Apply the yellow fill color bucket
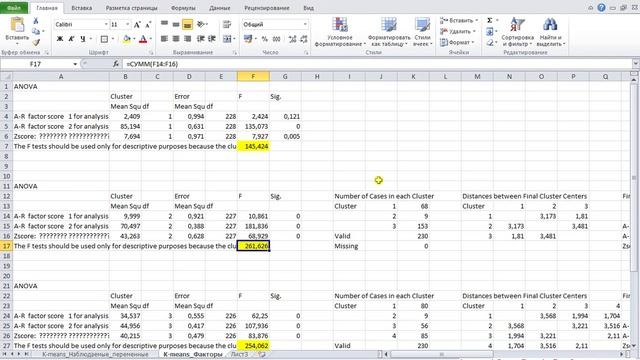Image resolution: width=640 pixels, height=360 pixels. coord(127,39)
